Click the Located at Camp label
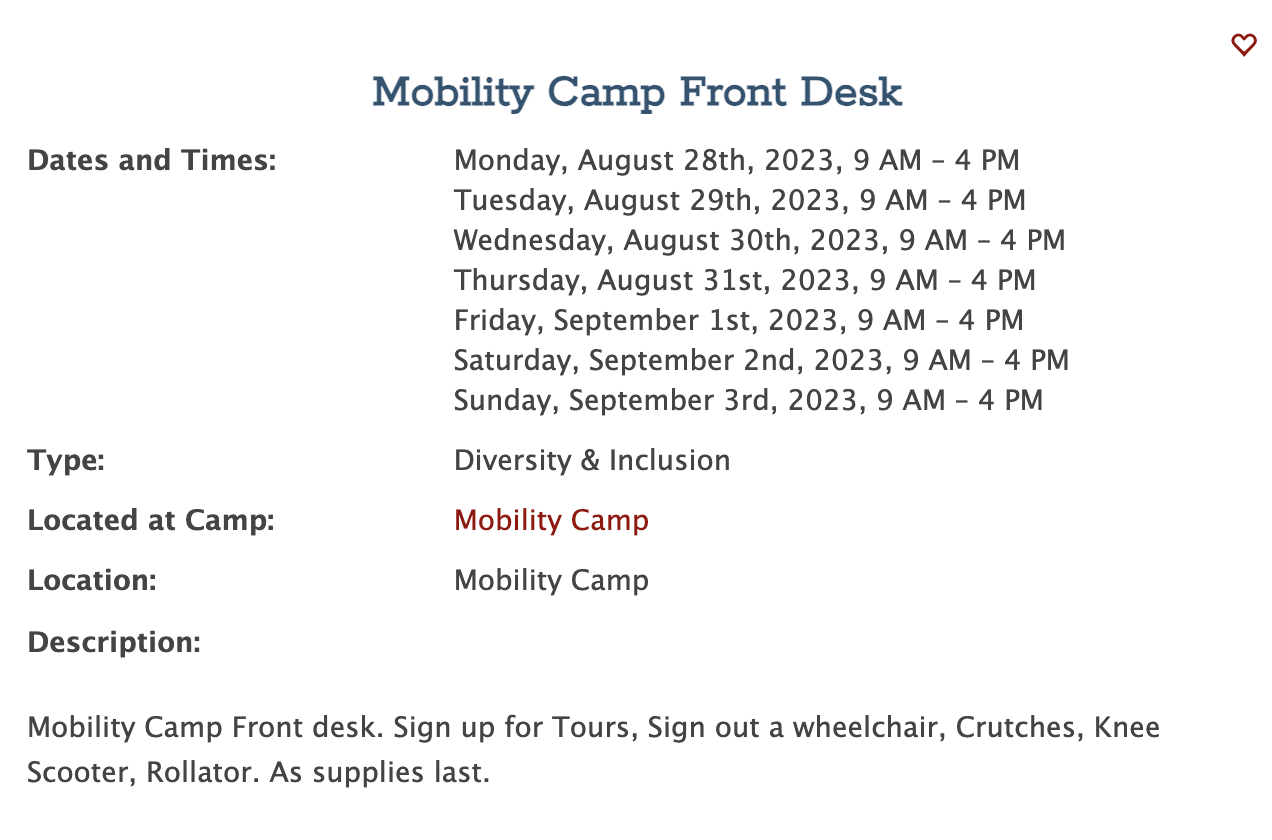1272x840 pixels. 151,520
